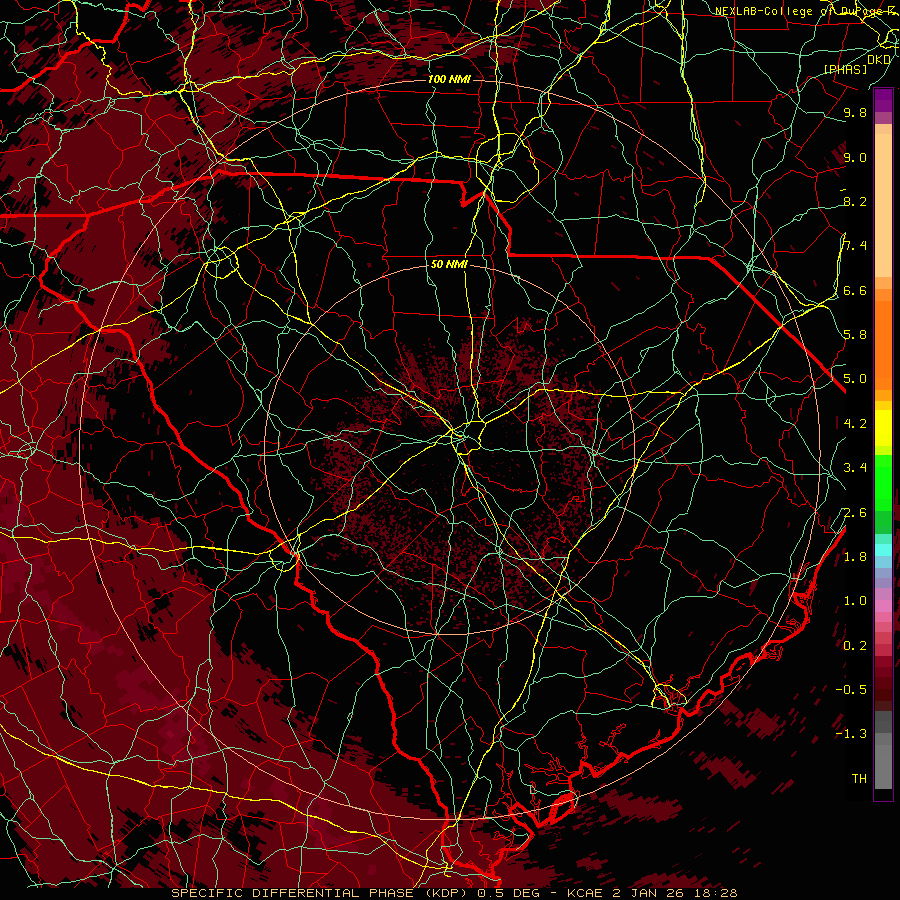
Task: Click the 1.0 legend value
Action: tap(855, 601)
